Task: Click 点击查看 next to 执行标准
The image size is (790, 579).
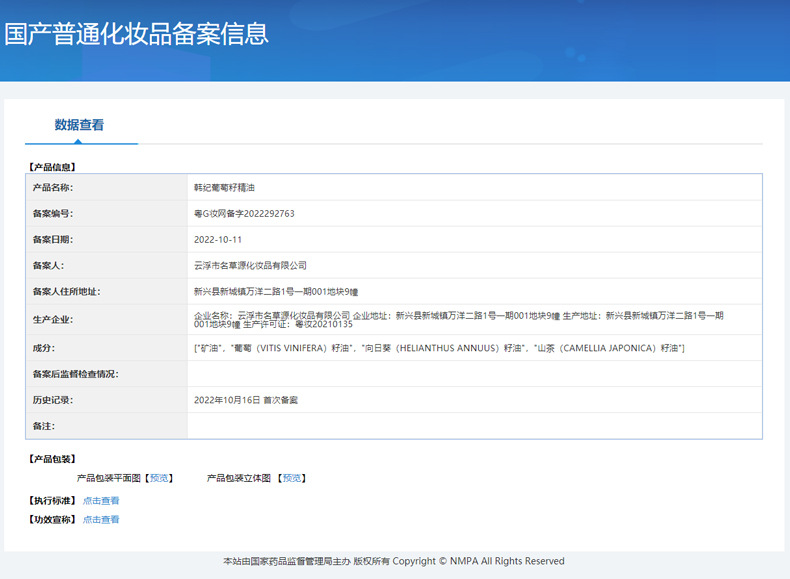Action: click(x=101, y=500)
